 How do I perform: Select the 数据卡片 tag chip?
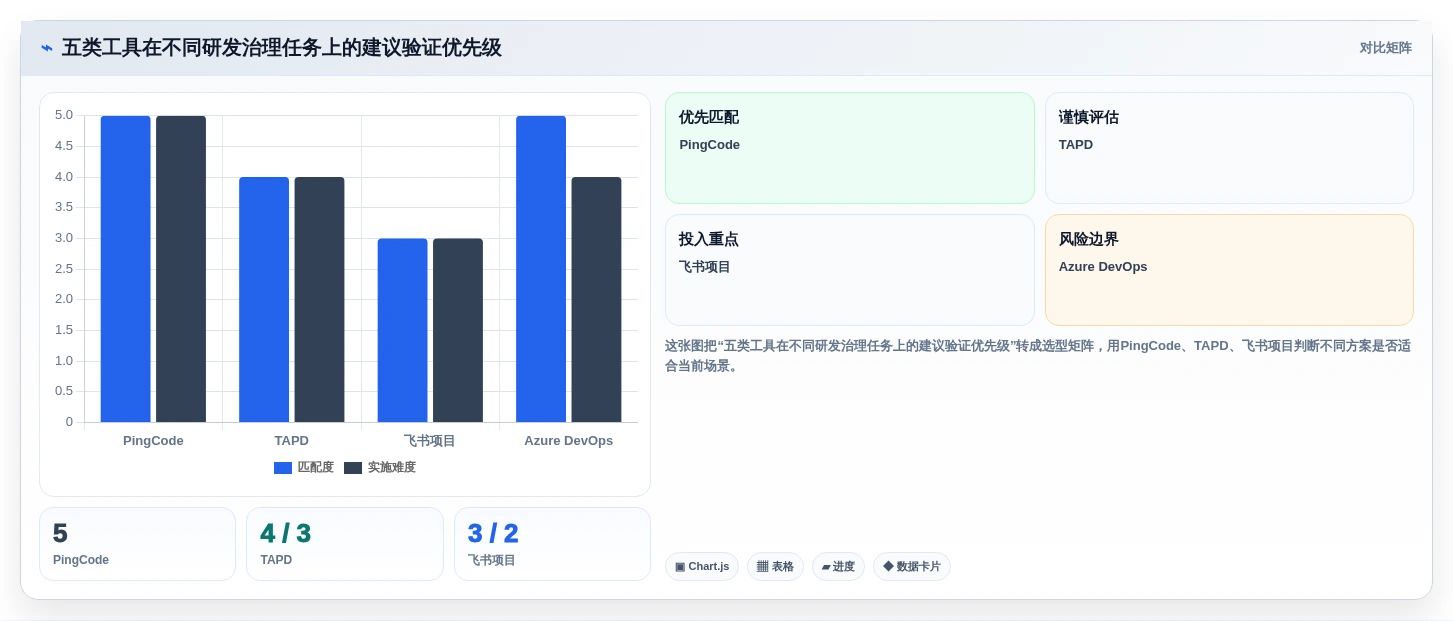tap(912, 567)
